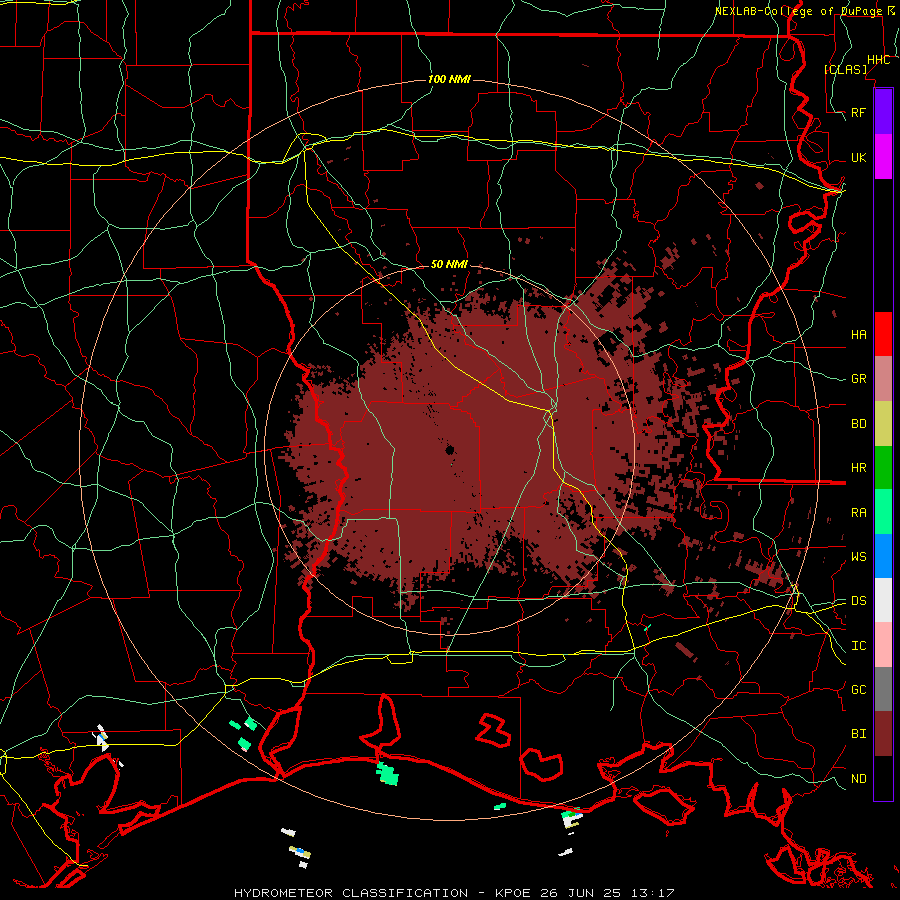
Task: Click the HR dark green legend swatch
Action: point(883,468)
